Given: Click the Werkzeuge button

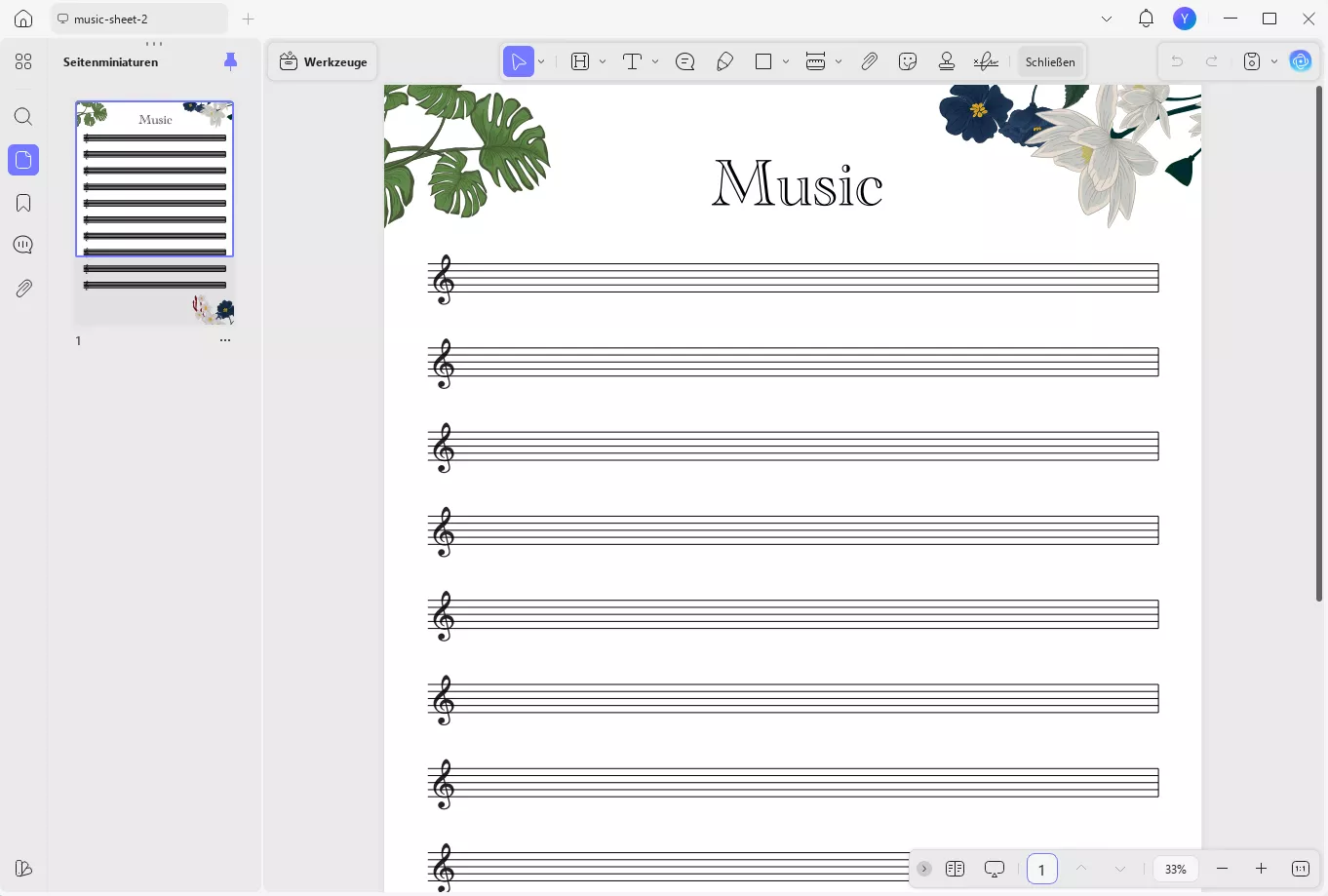Looking at the screenshot, I should pos(323,61).
